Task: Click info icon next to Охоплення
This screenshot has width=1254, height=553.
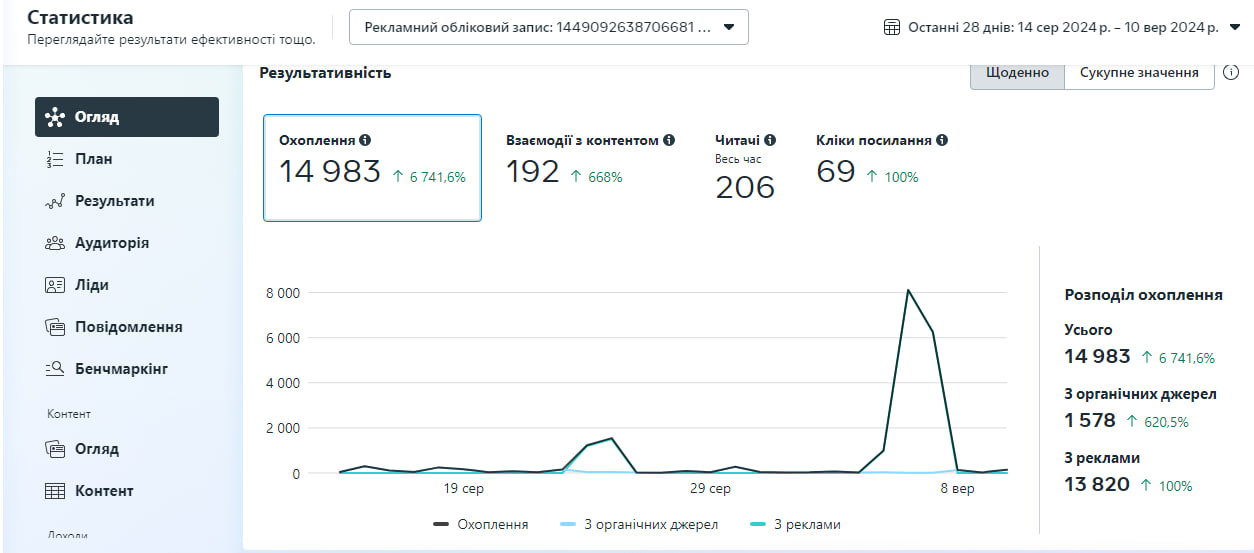Action: [x=365, y=141]
